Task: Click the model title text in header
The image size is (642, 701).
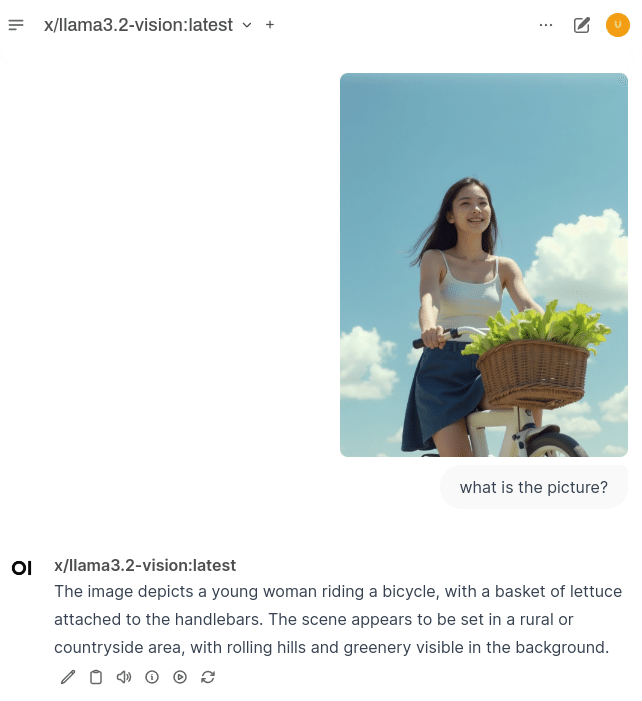Action: (138, 25)
